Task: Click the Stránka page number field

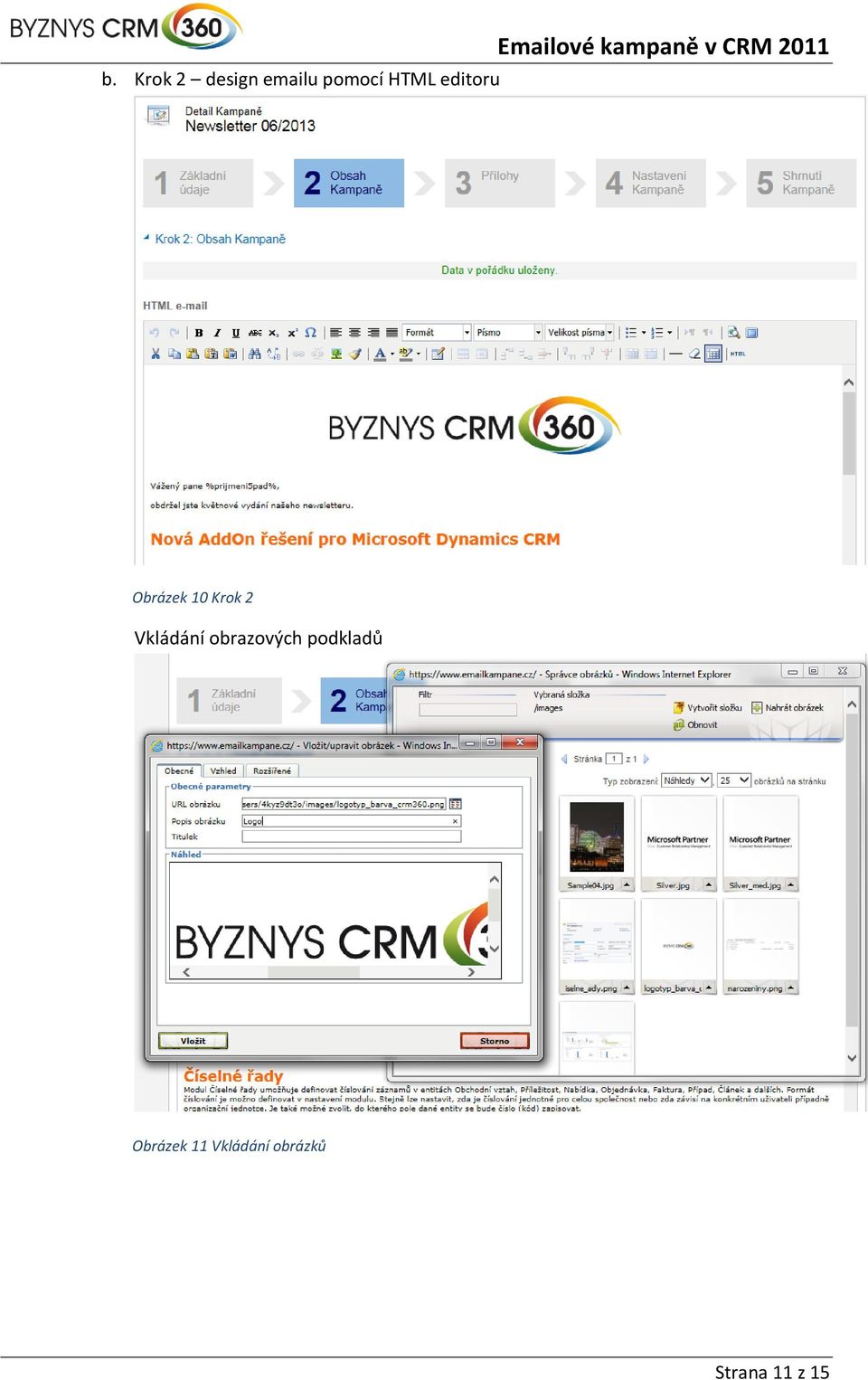Action: point(614,760)
